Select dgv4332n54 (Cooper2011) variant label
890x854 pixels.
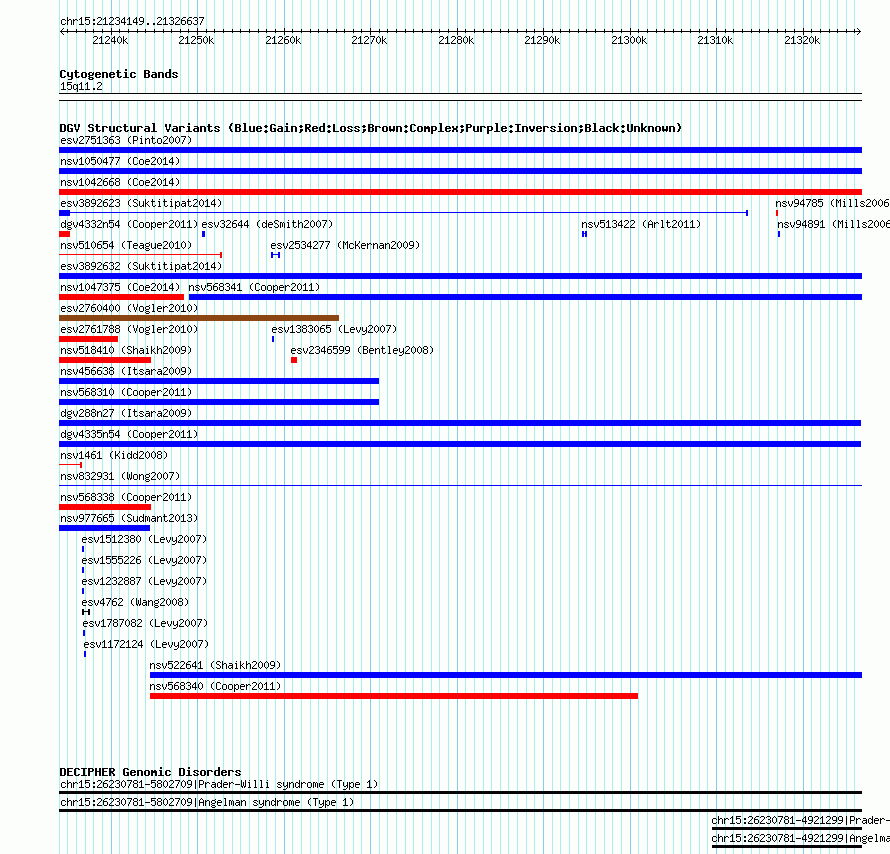(129, 224)
